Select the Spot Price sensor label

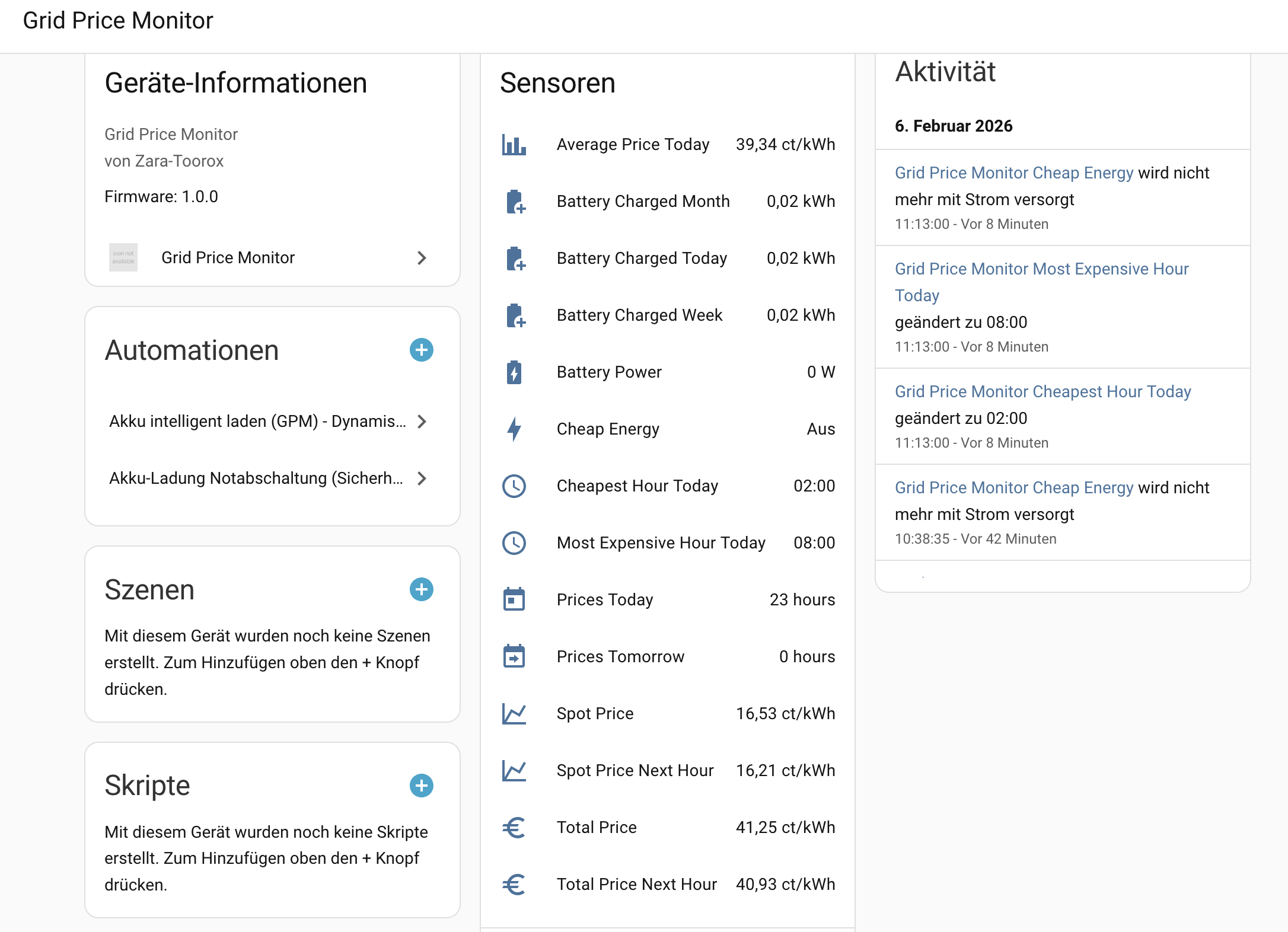click(x=595, y=714)
